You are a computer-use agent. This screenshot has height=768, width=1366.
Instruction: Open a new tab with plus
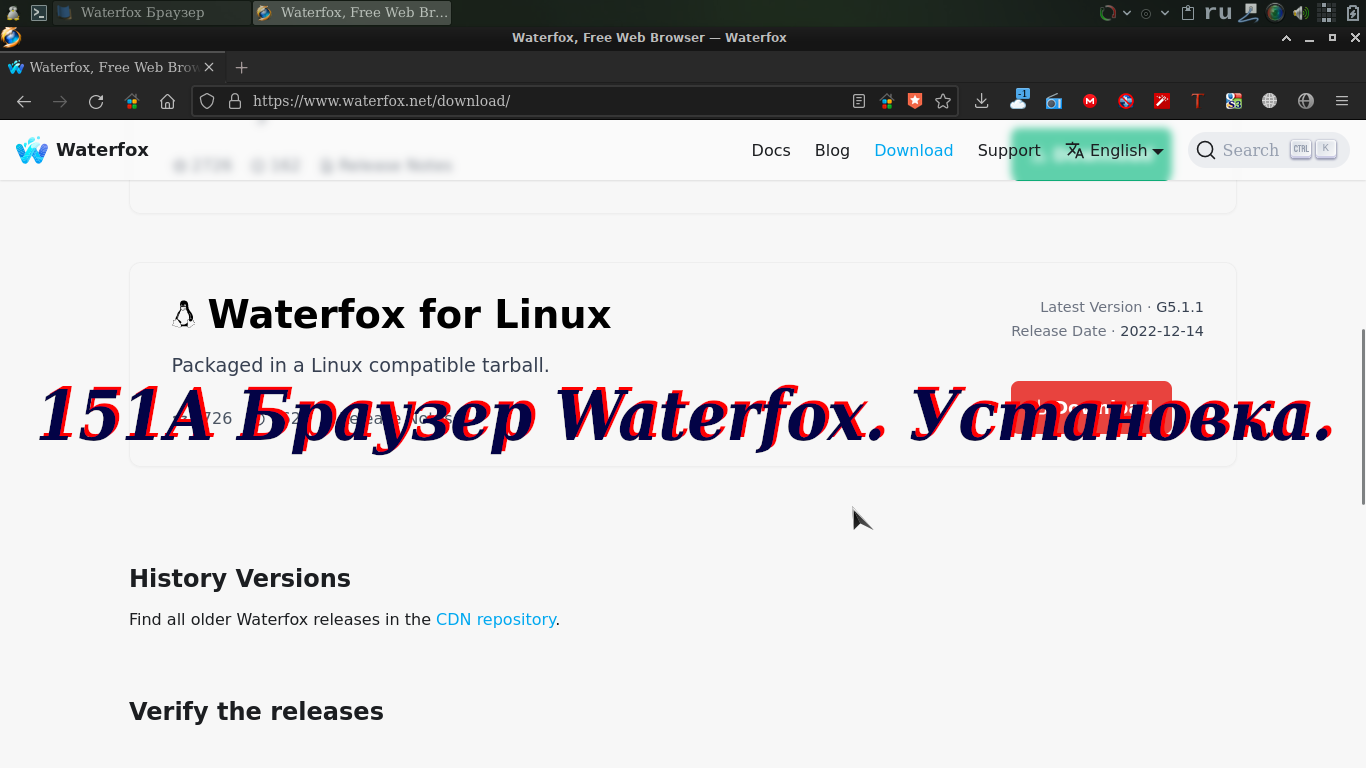[x=241, y=67]
